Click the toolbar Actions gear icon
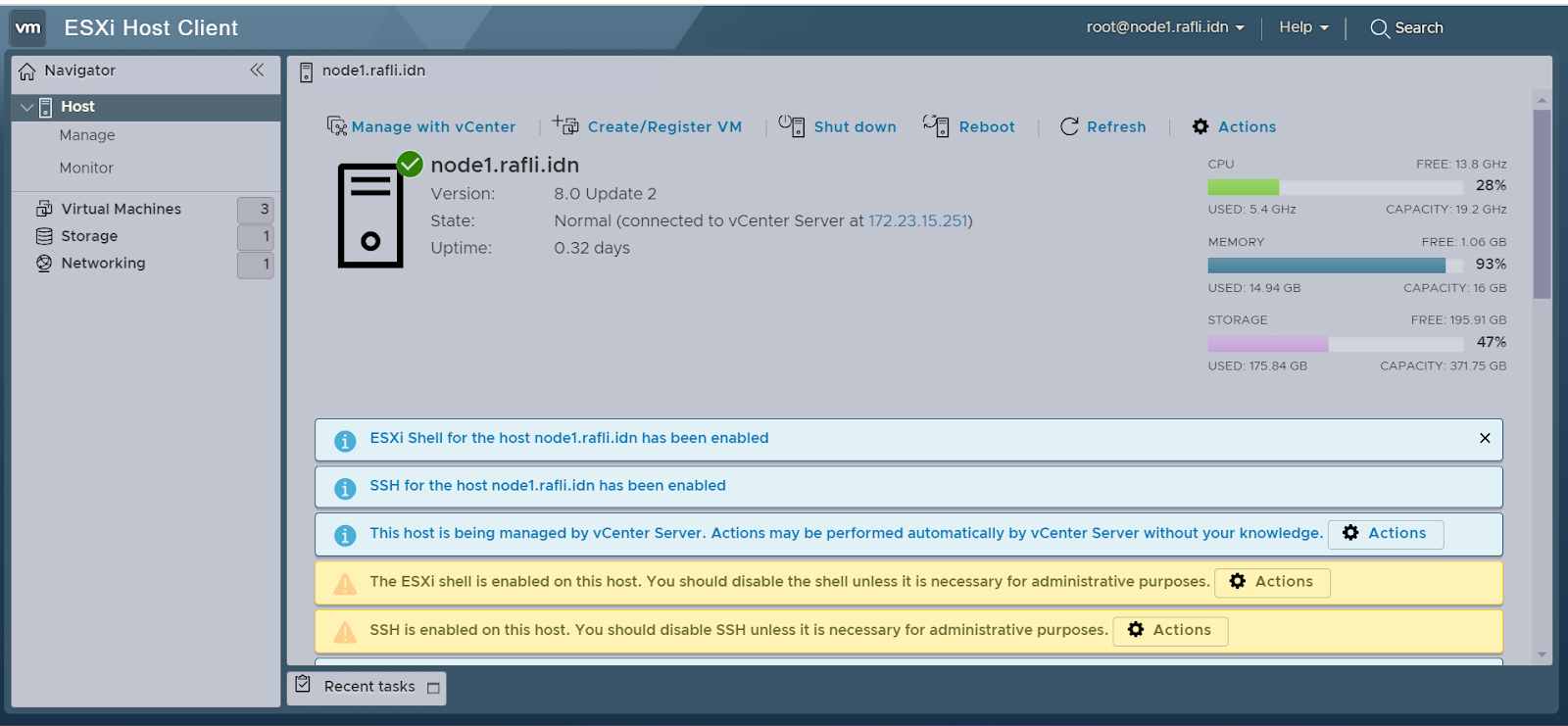The height and width of the screenshot is (726, 1568). pyautogui.click(x=1200, y=126)
